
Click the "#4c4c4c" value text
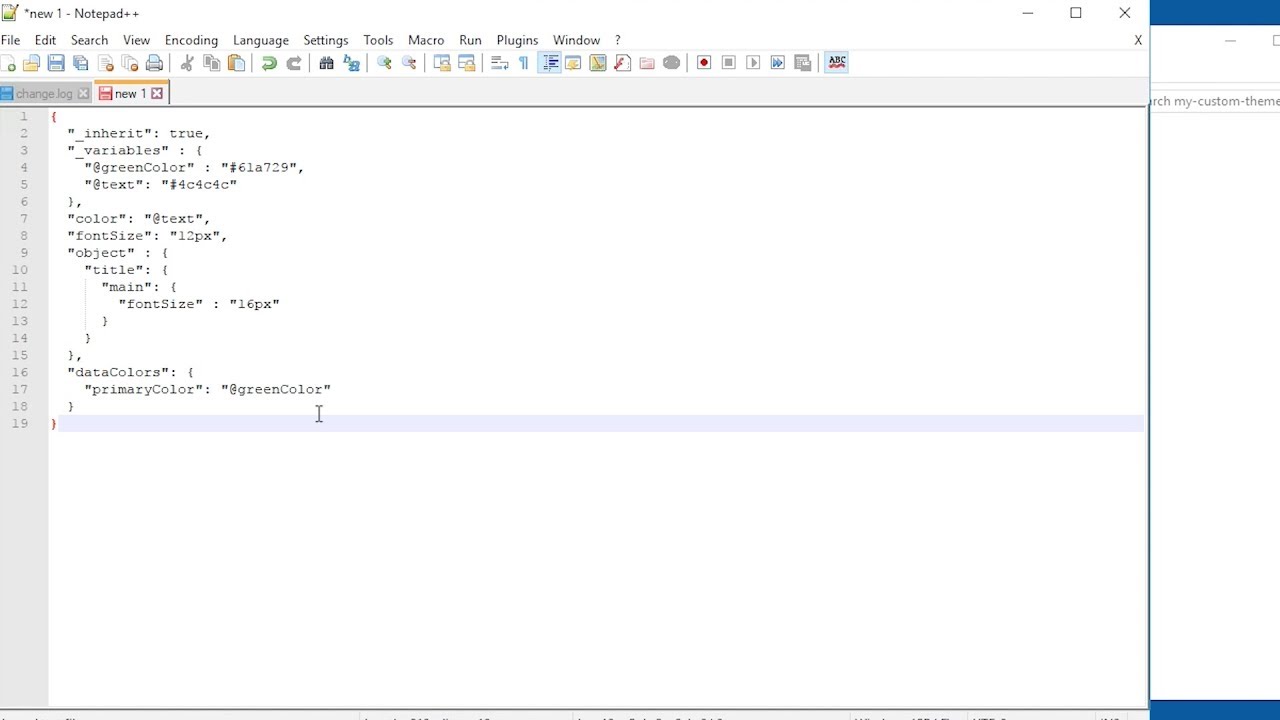(x=199, y=184)
